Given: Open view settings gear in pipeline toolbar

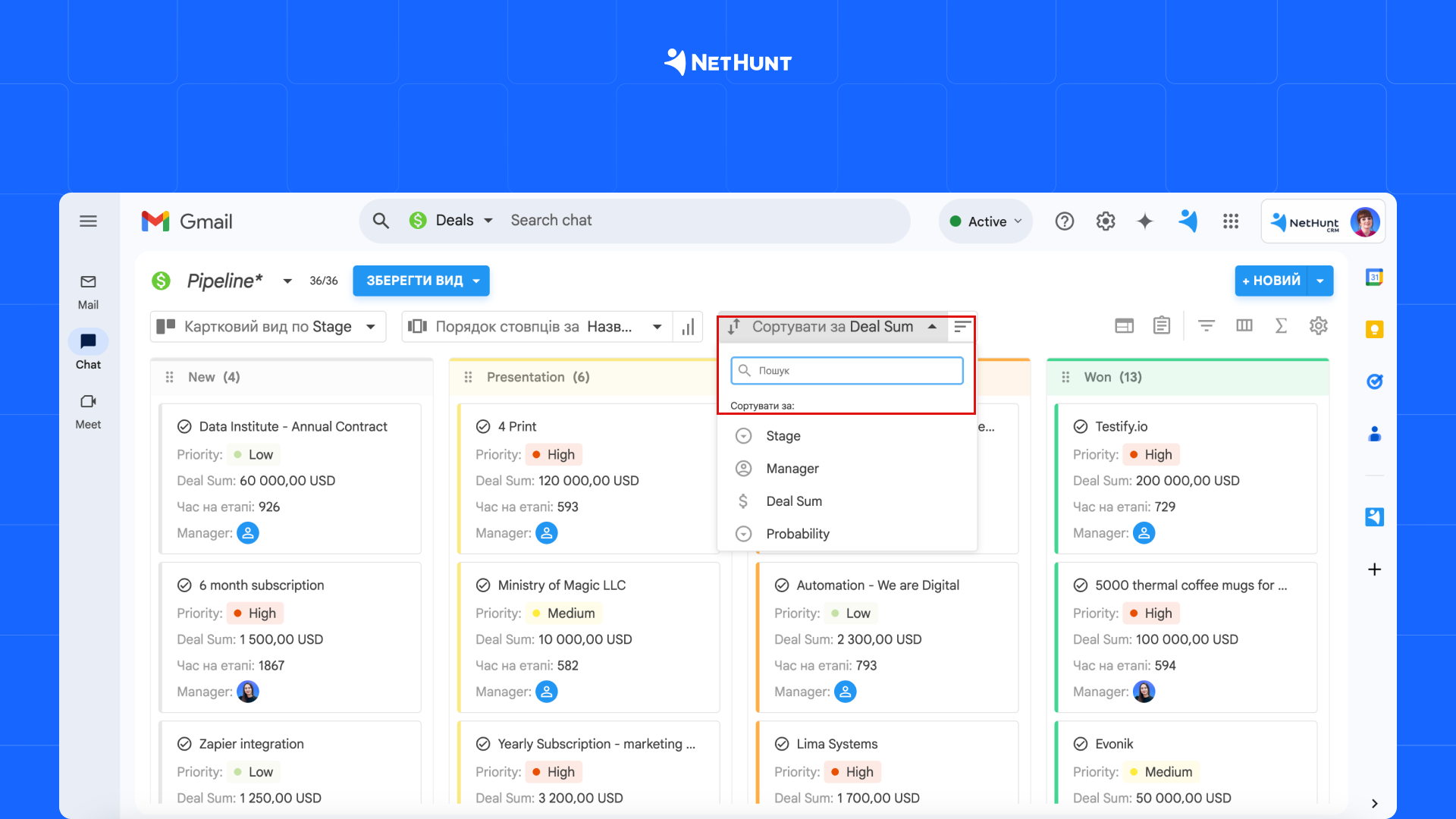Looking at the screenshot, I should (1319, 326).
